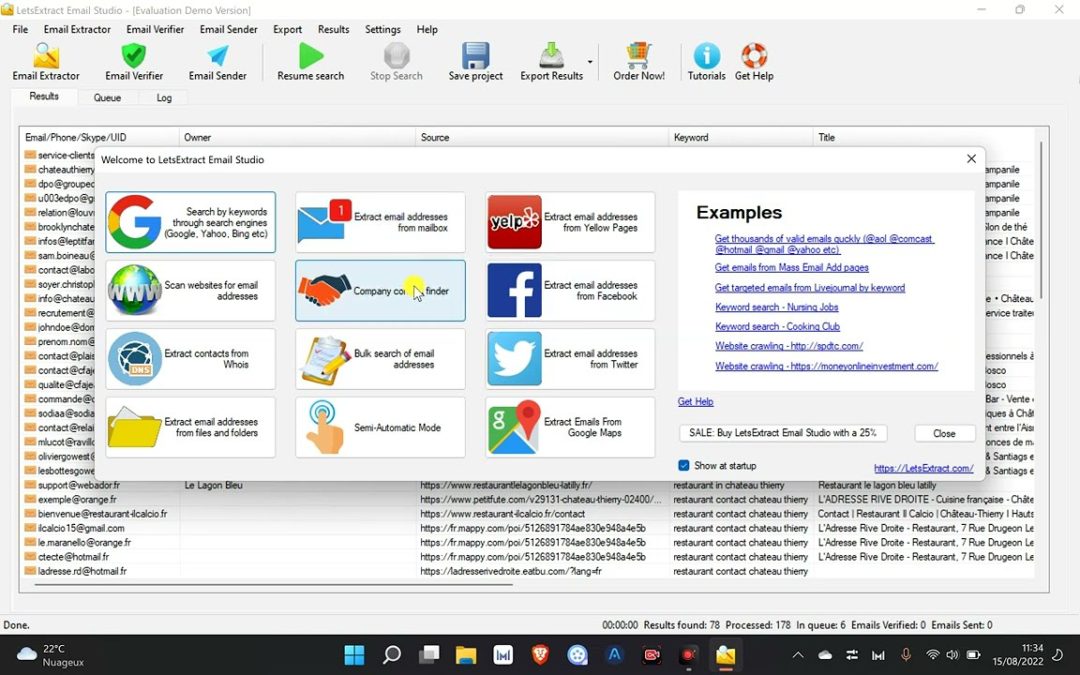The width and height of the screenshot is (1080, 675).
Task: Open the Email Sender toolbar tool
Action: 218,63
